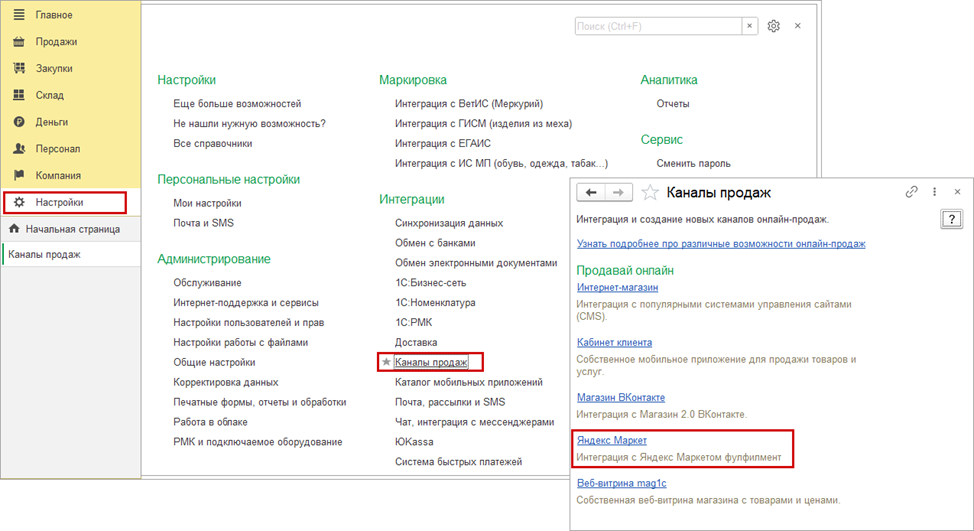Click the Поиск search input field
Screen dimensions: 974x531
(657, 26)
